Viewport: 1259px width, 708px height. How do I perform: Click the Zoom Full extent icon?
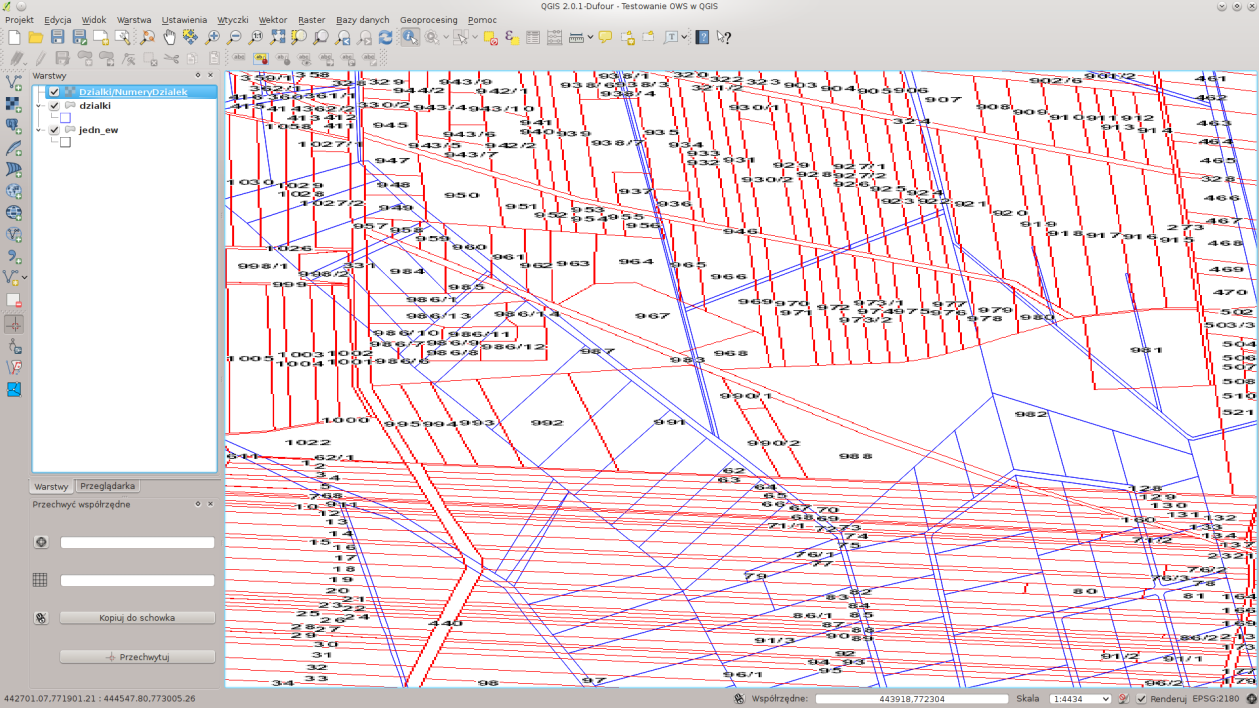coord(278,38)
